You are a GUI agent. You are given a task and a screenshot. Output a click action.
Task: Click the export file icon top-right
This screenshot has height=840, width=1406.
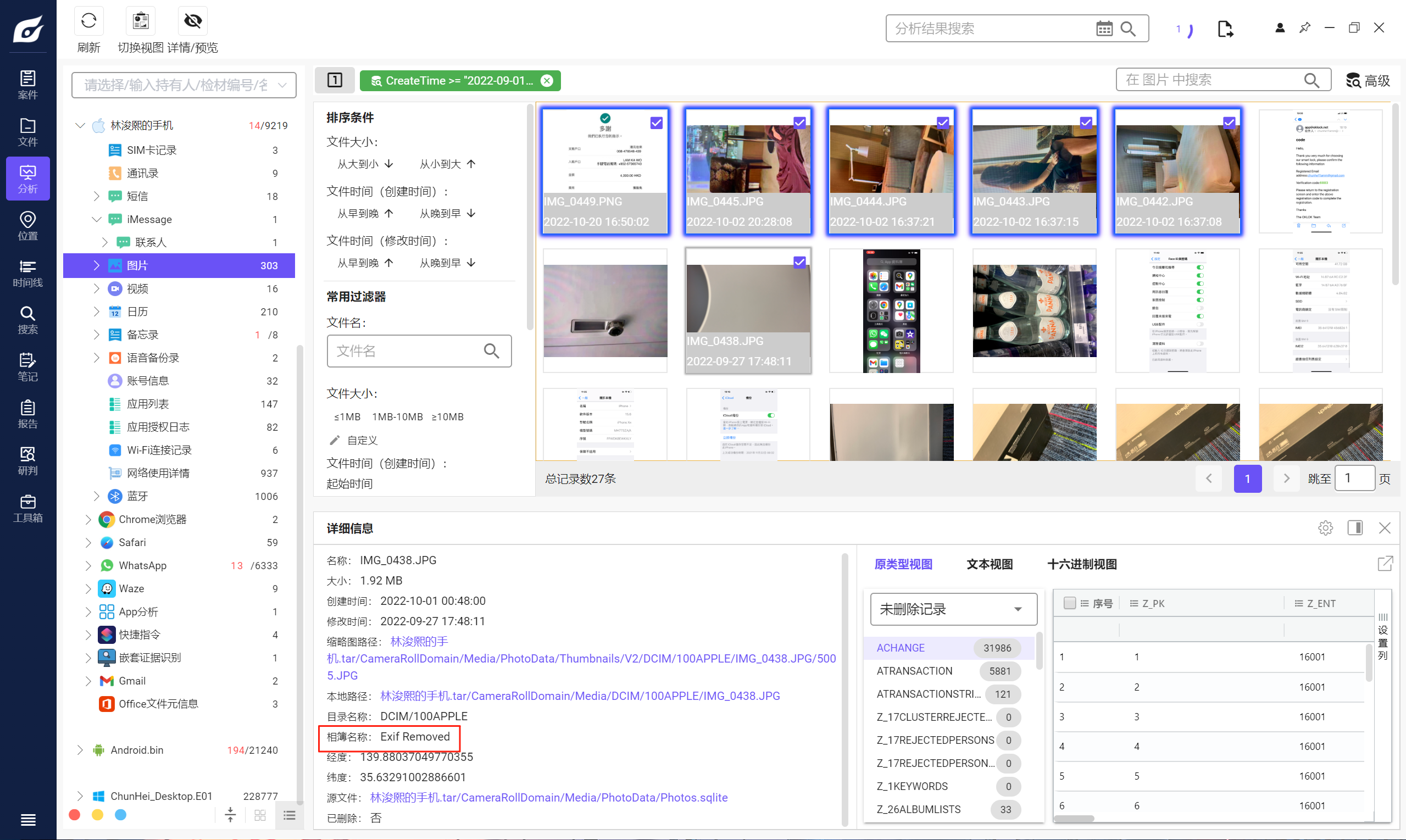tap(1225, 29)
